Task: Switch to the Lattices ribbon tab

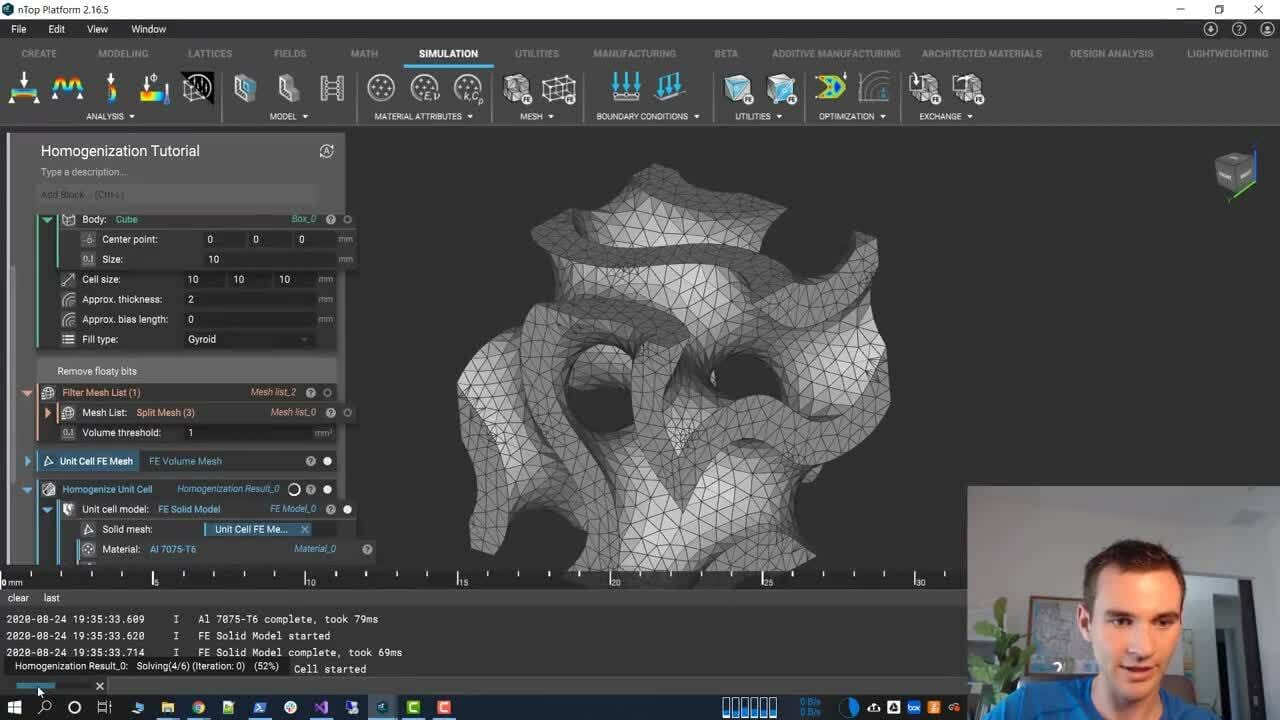Action: click(x=209, y=53)
